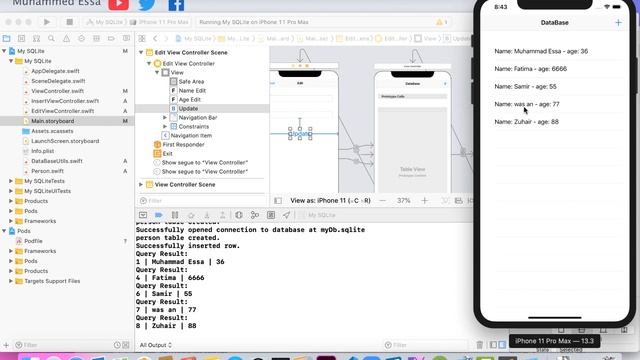Stop the running app
The width and height of the screenshot is (640, 360).
69,22
